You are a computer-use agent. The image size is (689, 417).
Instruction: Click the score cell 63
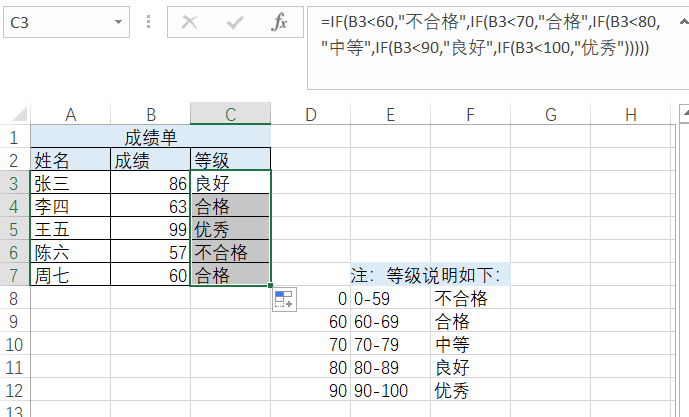151,206
